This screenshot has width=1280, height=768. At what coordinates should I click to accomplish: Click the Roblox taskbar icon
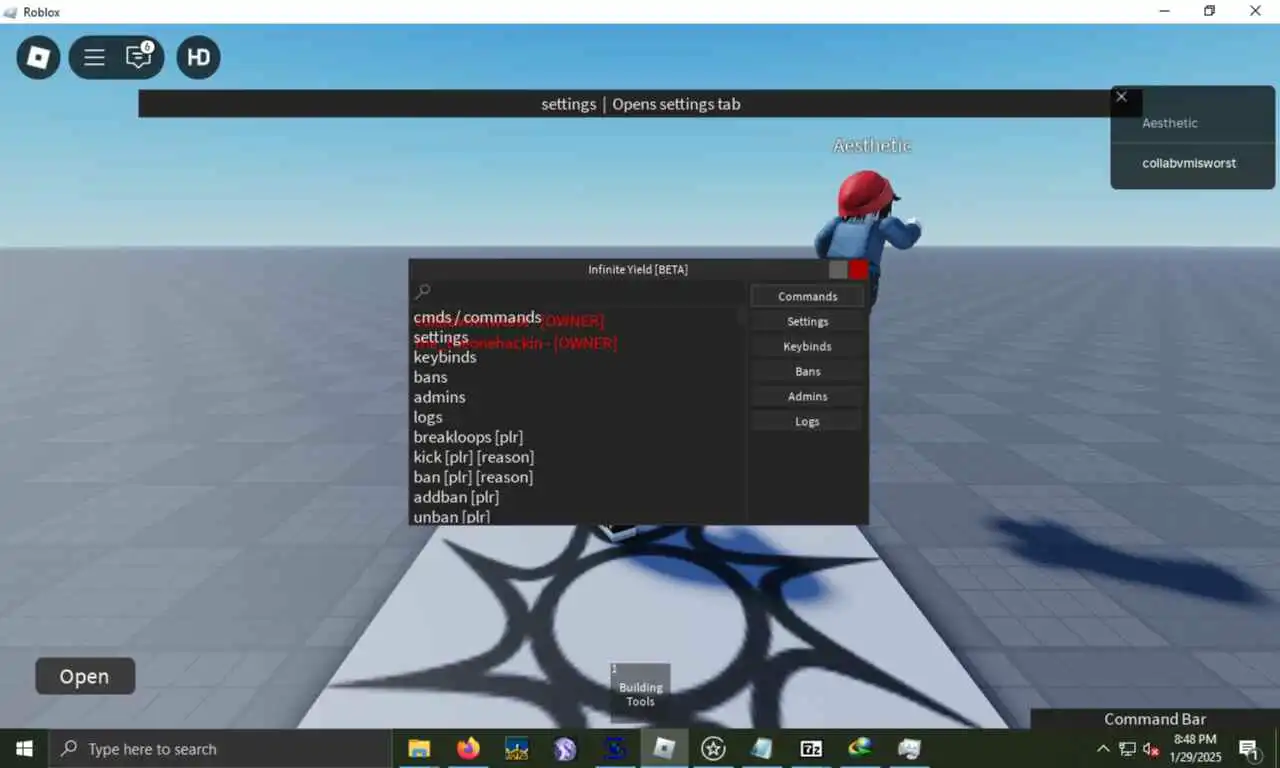pyautogui.click(x=664, y=748)
